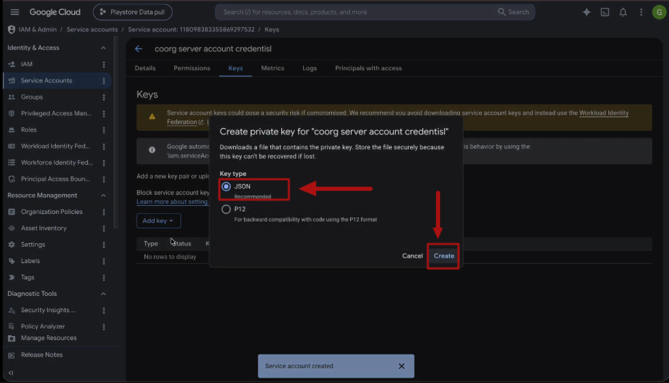Open more options beside Policy Analyzer
This screenshot has height=383, width=669.
point(104,327)
